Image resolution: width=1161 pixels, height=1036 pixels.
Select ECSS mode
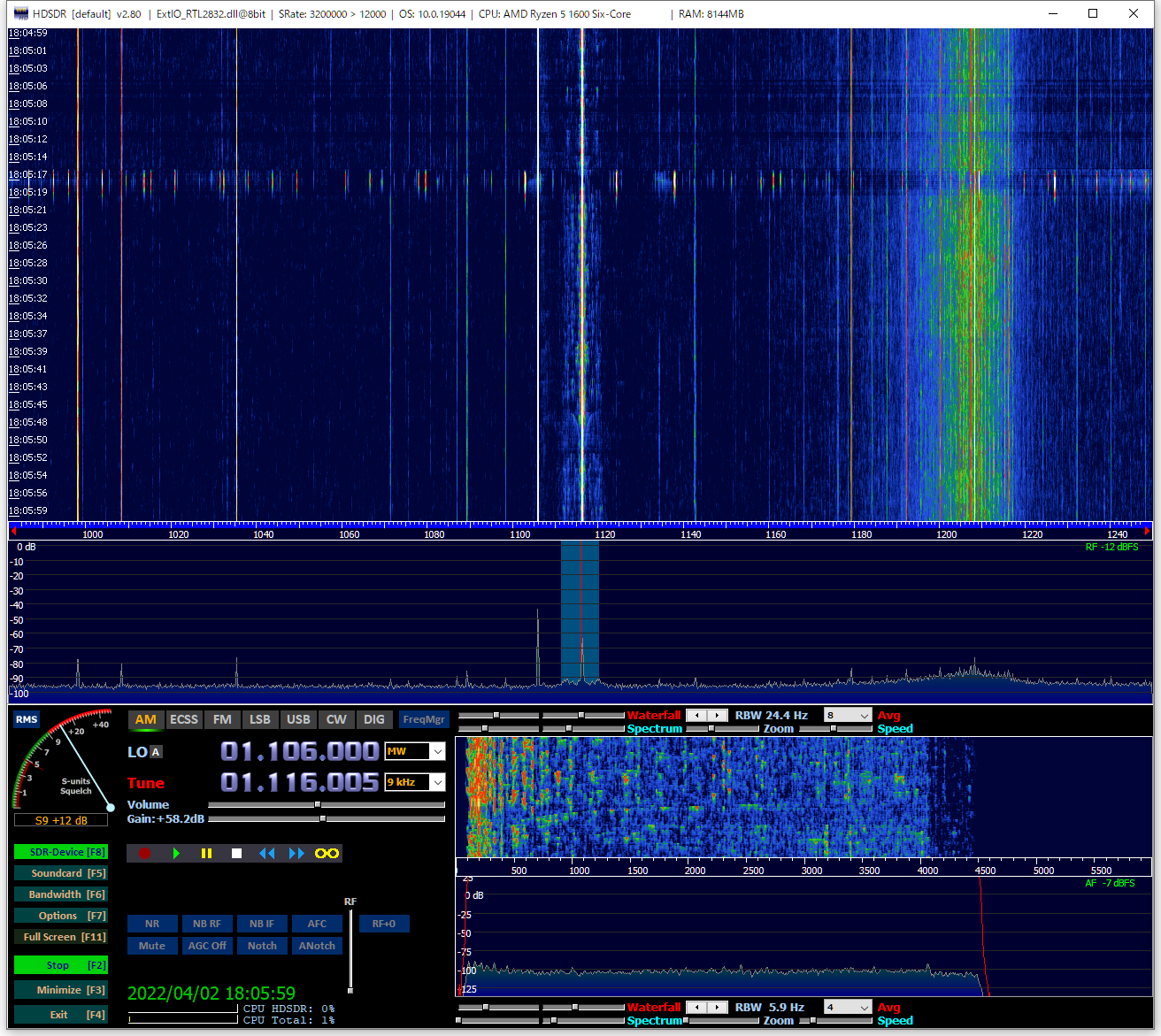184,719
